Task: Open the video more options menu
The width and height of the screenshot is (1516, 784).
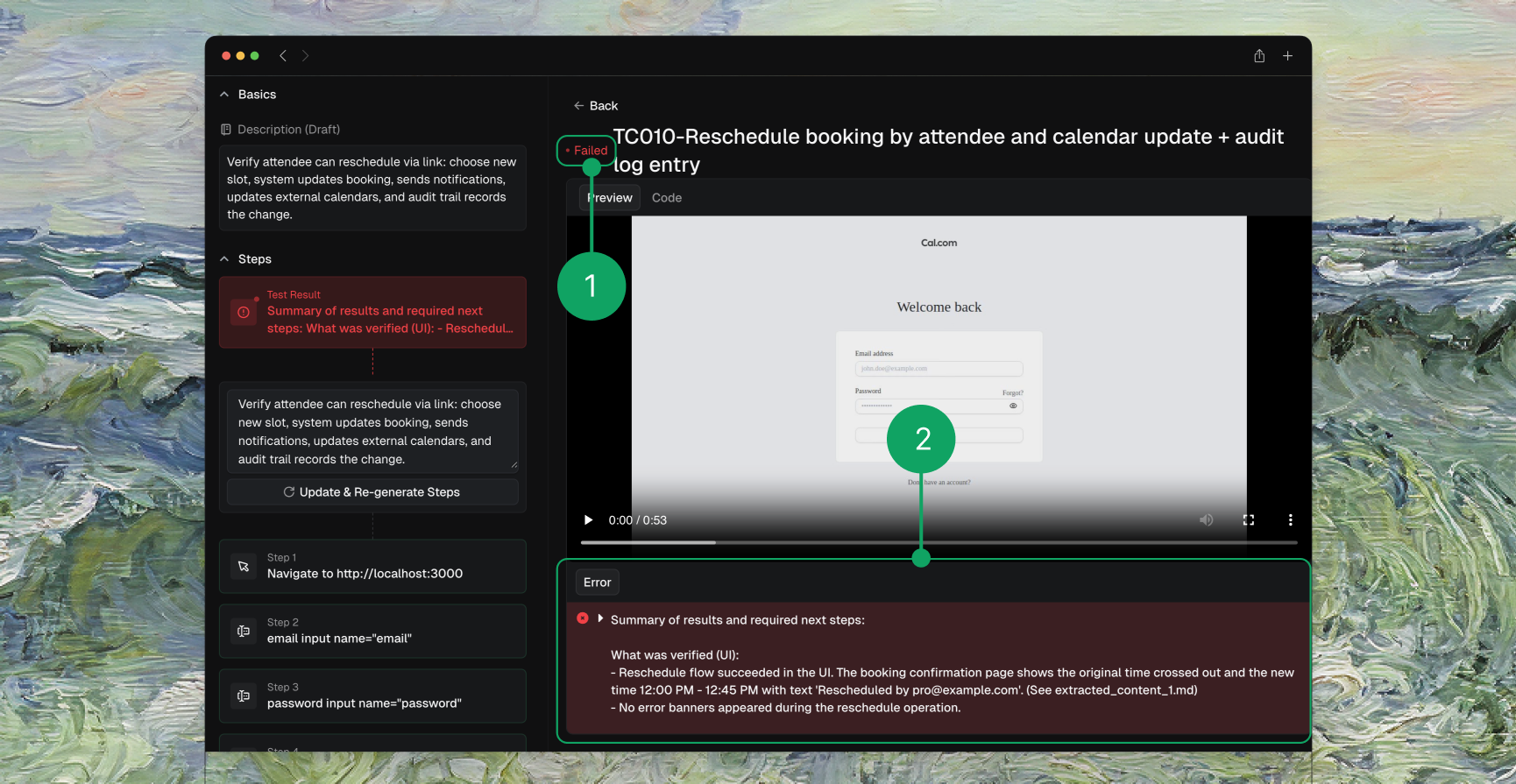Action: [1290, 520]
